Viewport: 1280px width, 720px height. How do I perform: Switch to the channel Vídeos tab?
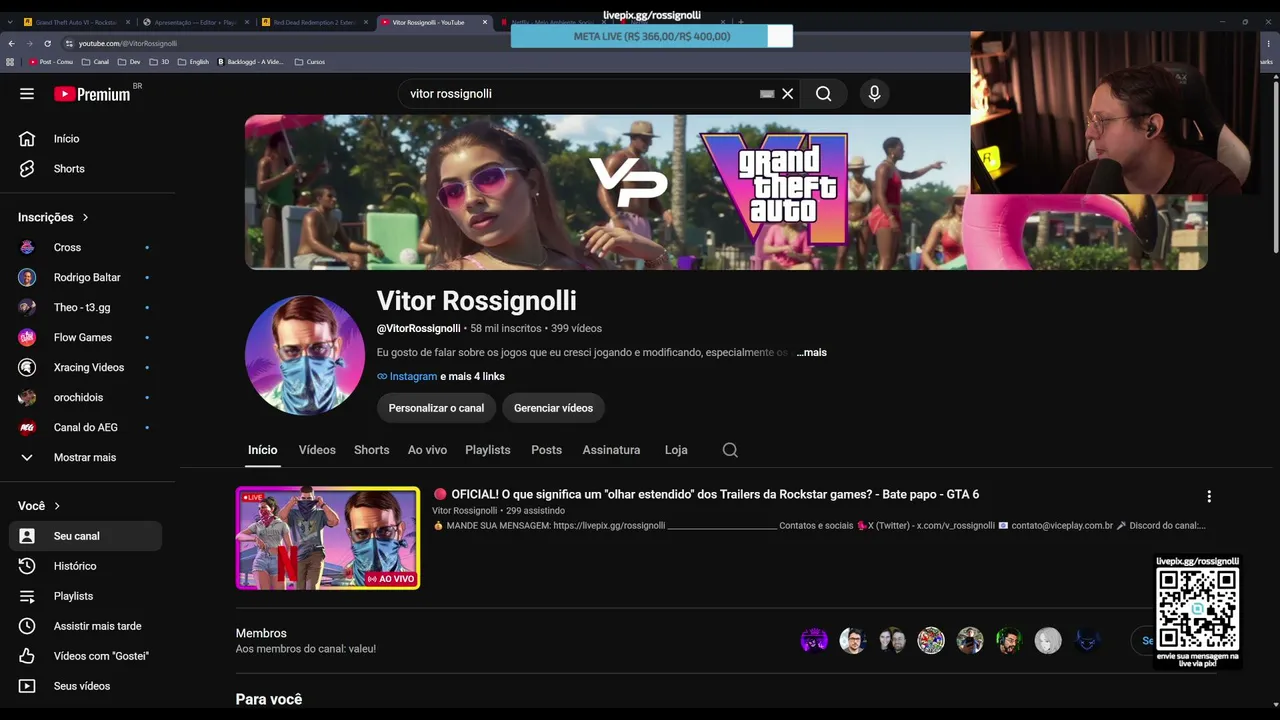tap(317, 450)
